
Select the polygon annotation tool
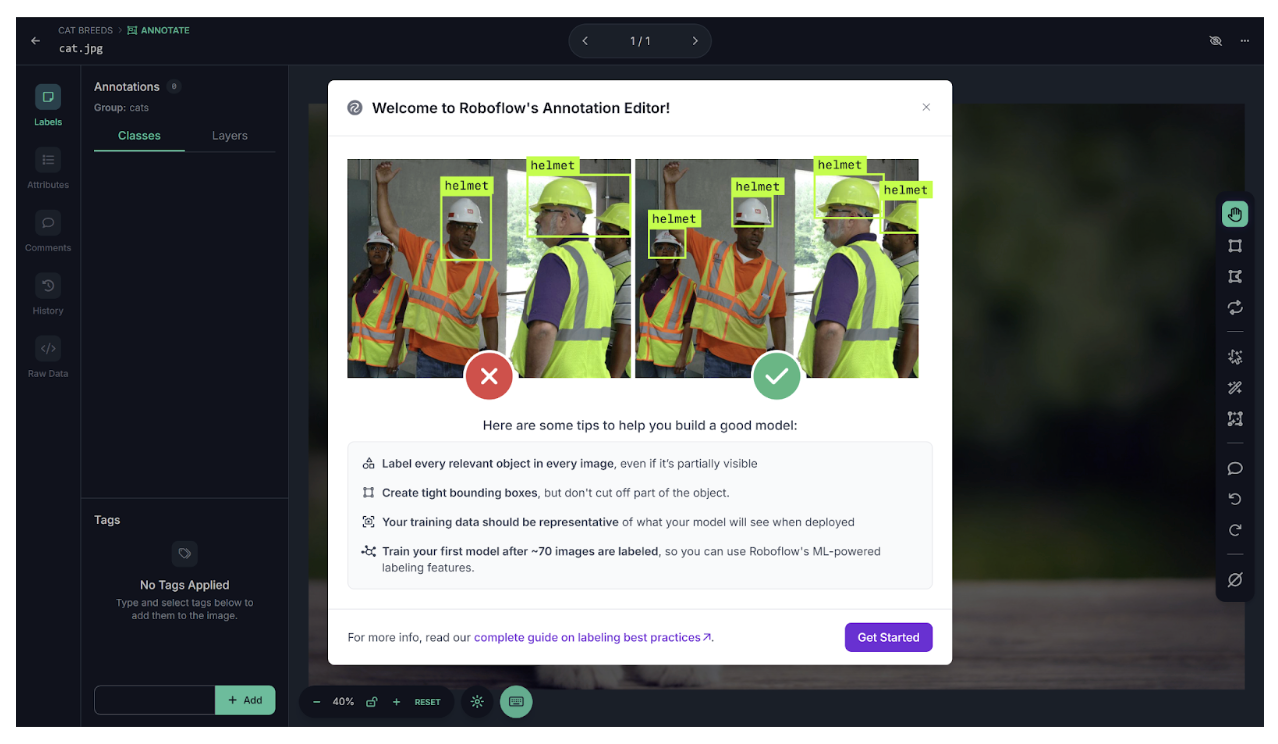[x=1235, y=277]
